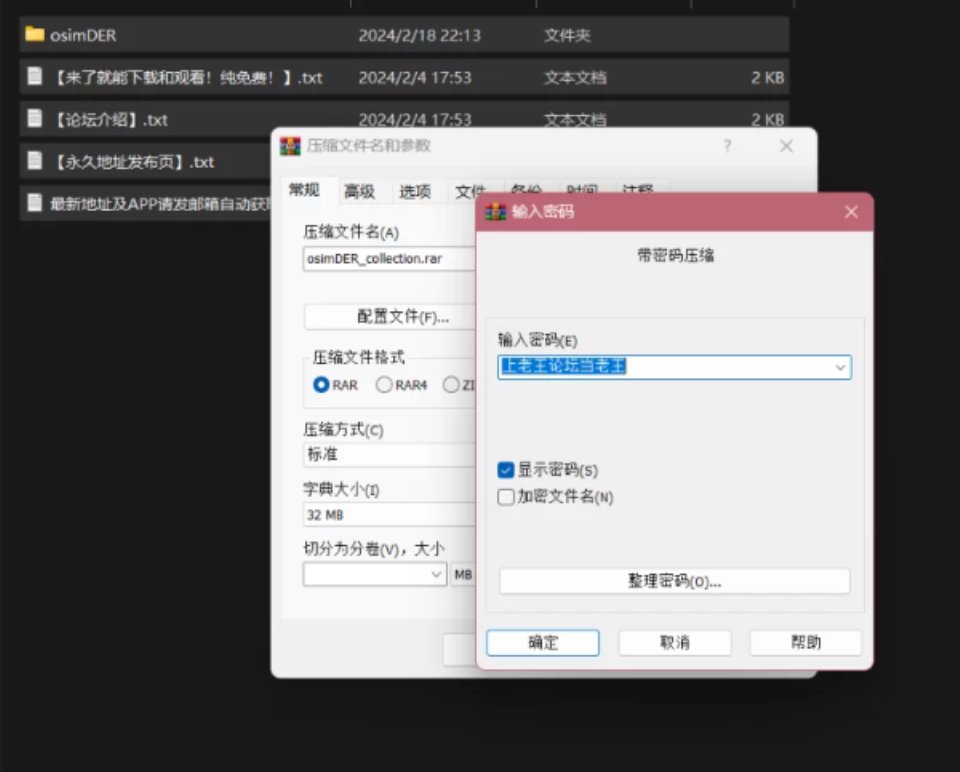Switch to the 高级 tab

click(x=359, y=192)
